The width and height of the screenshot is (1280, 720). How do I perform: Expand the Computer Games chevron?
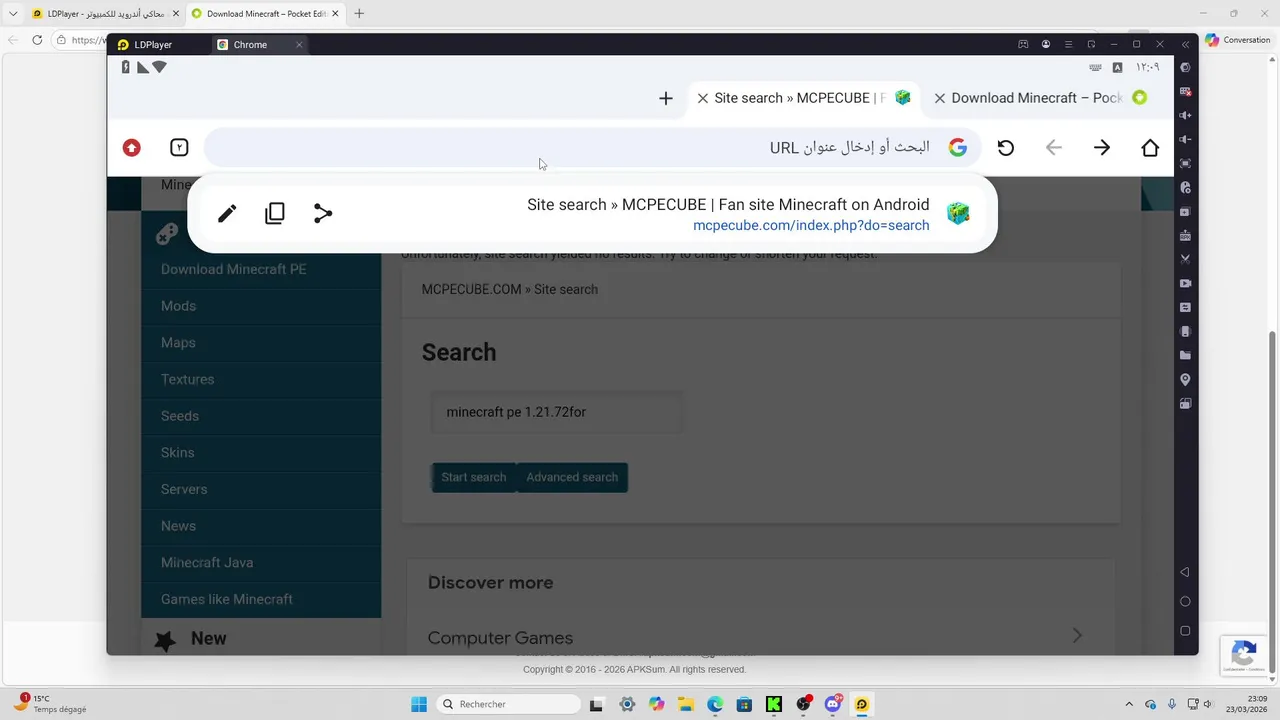coord(1077,636)
